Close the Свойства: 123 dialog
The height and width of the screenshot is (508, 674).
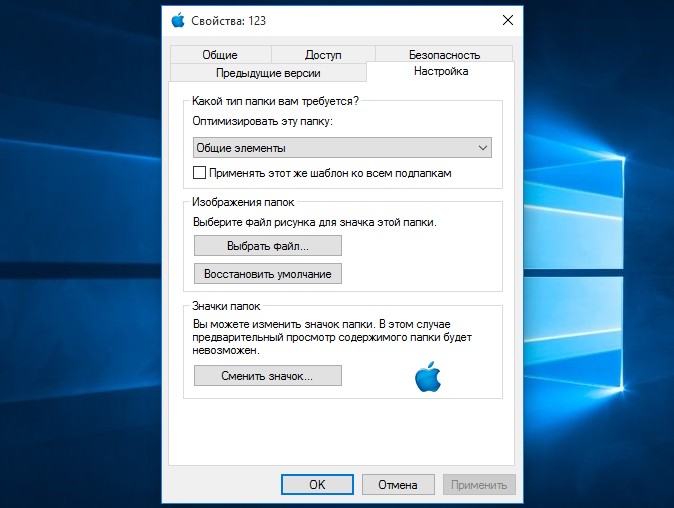[x=508, y=20]
